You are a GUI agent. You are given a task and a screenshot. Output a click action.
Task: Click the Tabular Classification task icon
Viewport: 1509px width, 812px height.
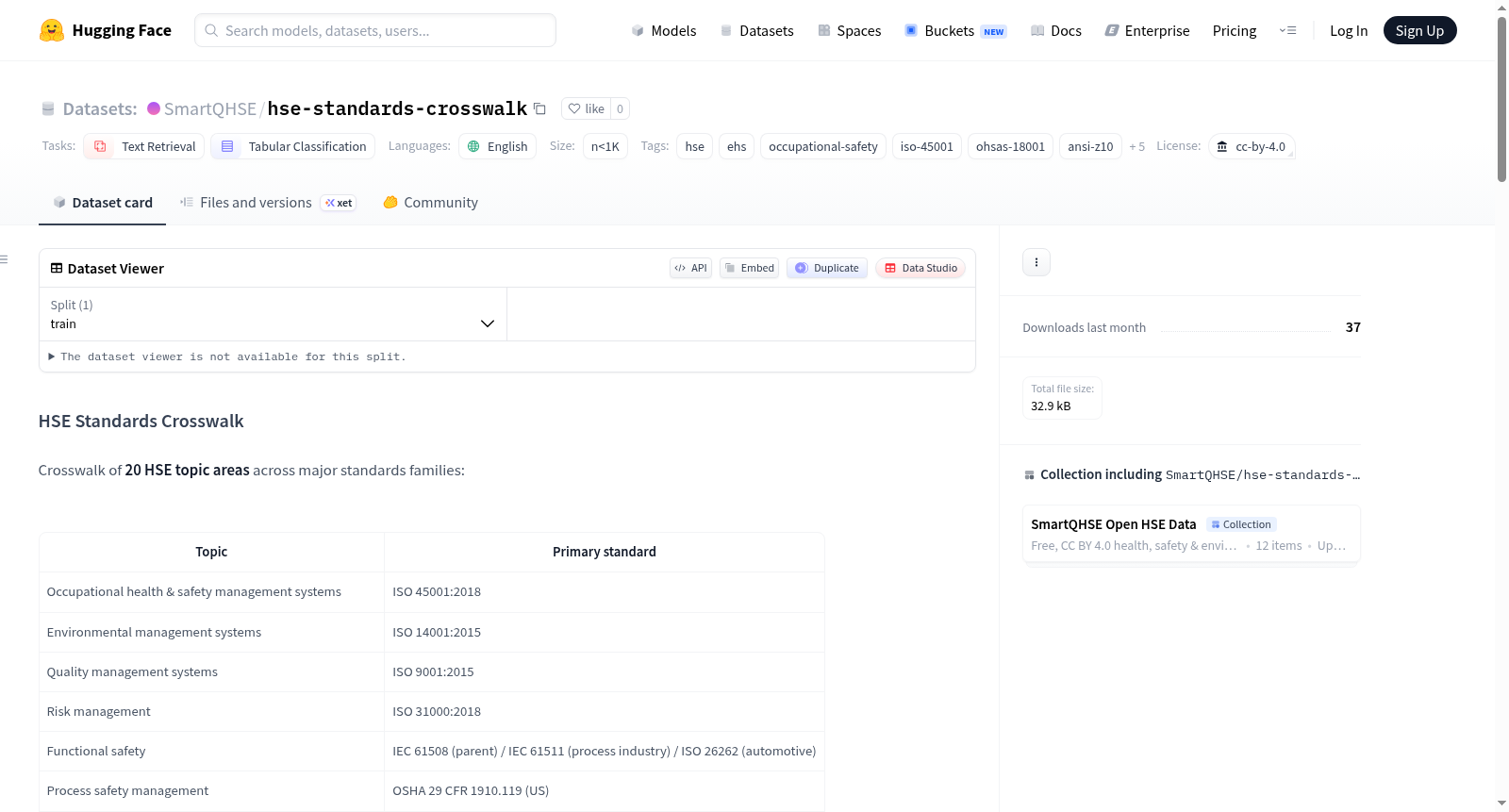coord(227,146)
